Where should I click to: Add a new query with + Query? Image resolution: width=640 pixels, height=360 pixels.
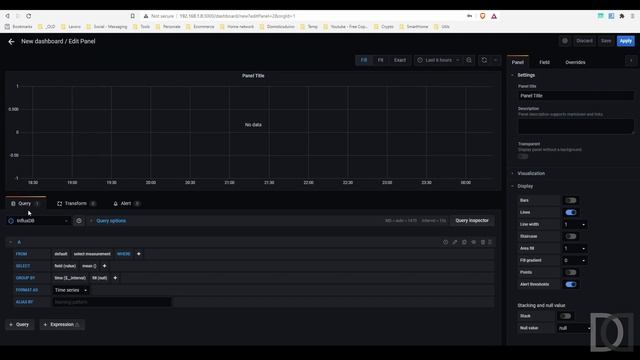[x=20, y=324]
